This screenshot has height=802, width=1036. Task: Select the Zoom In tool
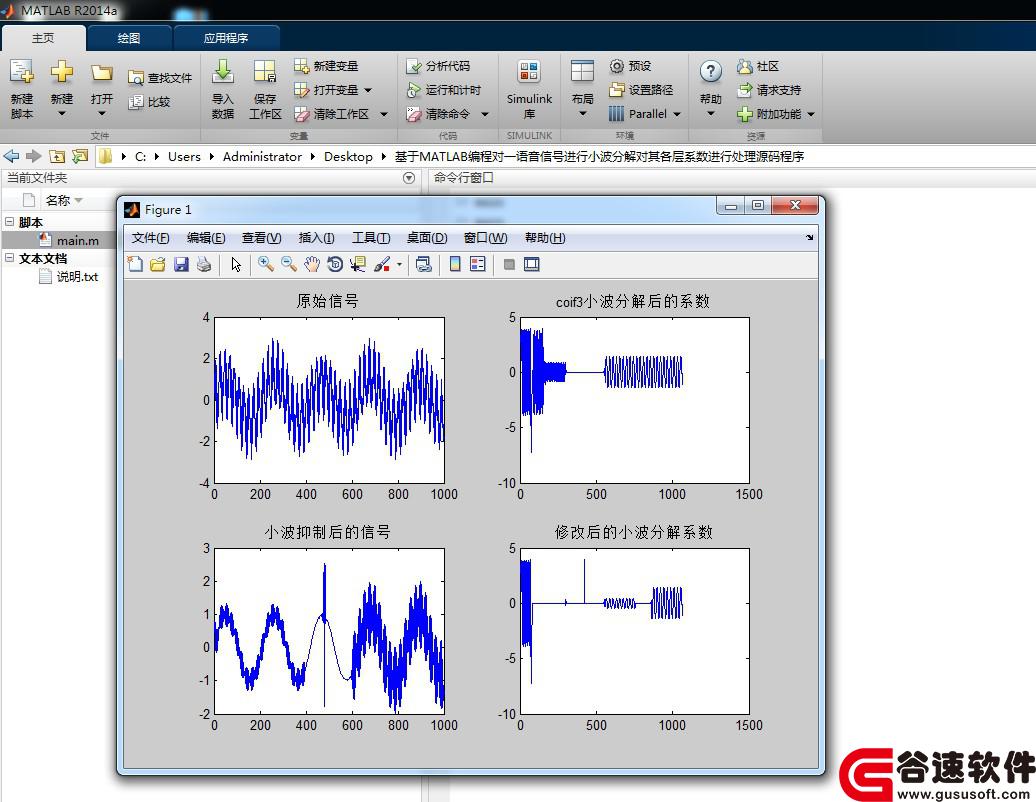click(x=266, y=264)
